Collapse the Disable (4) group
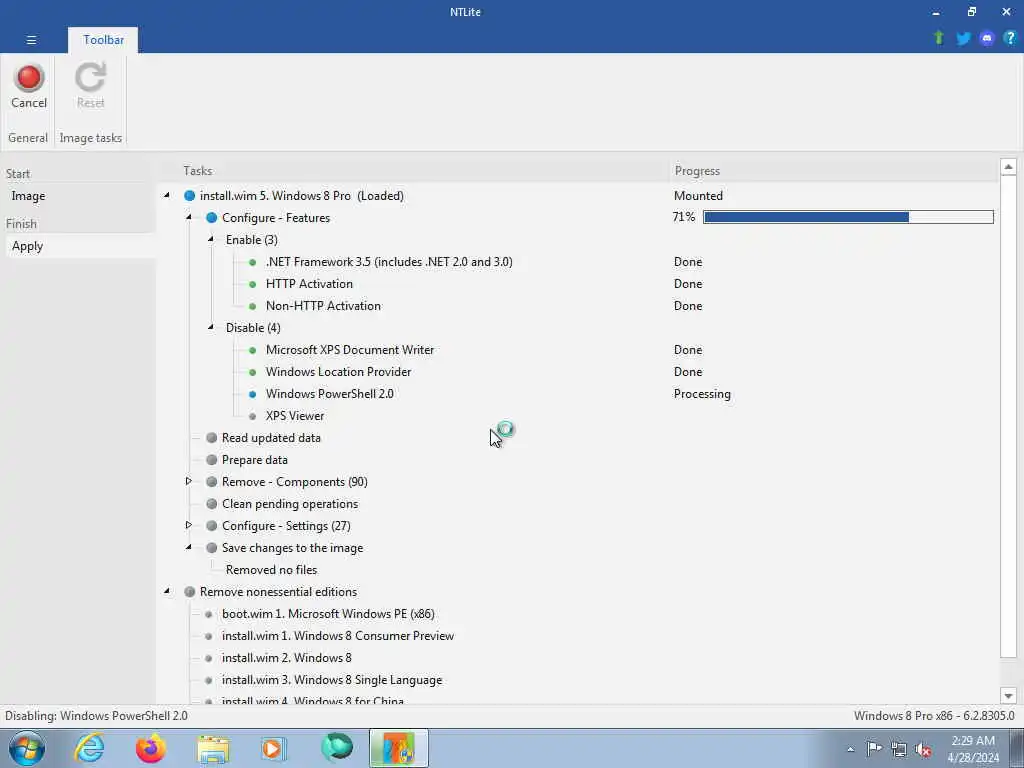This screenshot has height=768, width=1024. [x=211, y=327]
